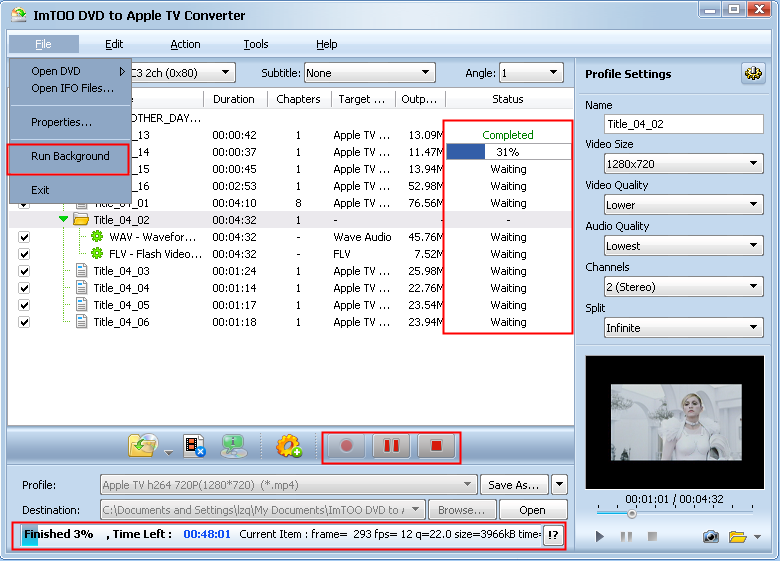
Task: Choose Open DVD from File menu
Action: point(70,71)
